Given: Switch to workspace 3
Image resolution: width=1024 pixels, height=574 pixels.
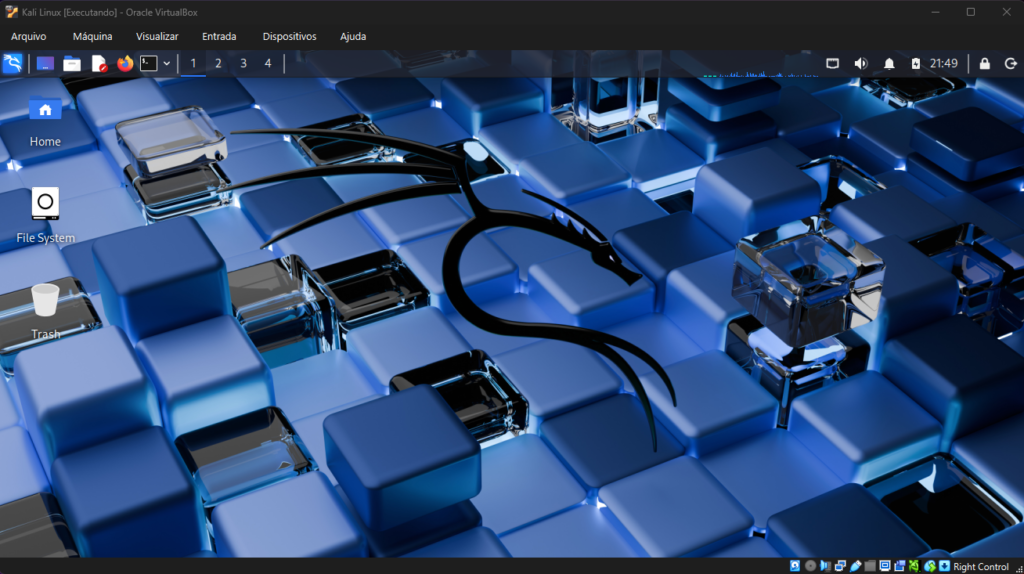Looking at the screenshot, I should coord(243,64).
